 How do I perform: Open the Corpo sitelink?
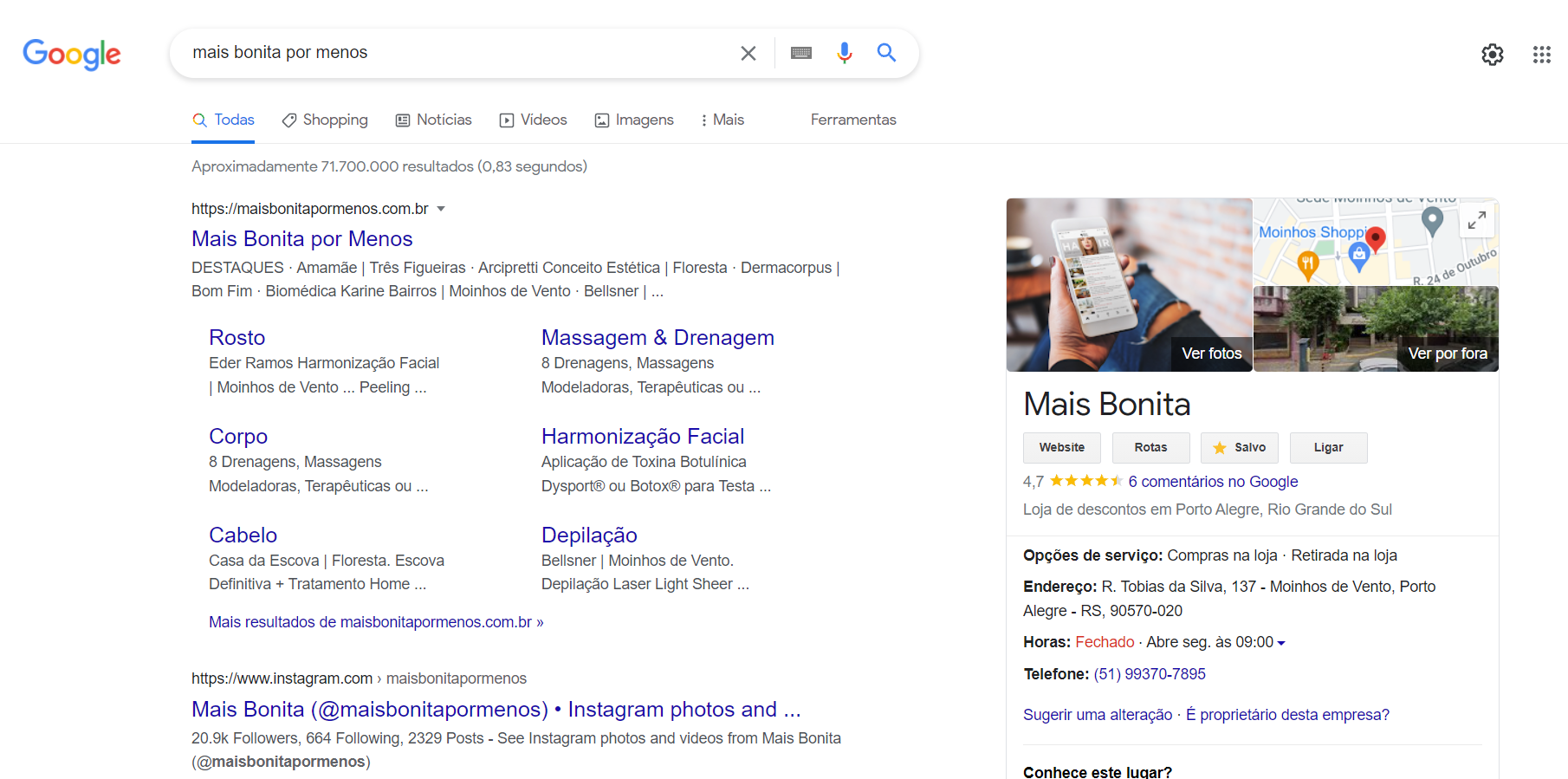(x=238, y=436)
